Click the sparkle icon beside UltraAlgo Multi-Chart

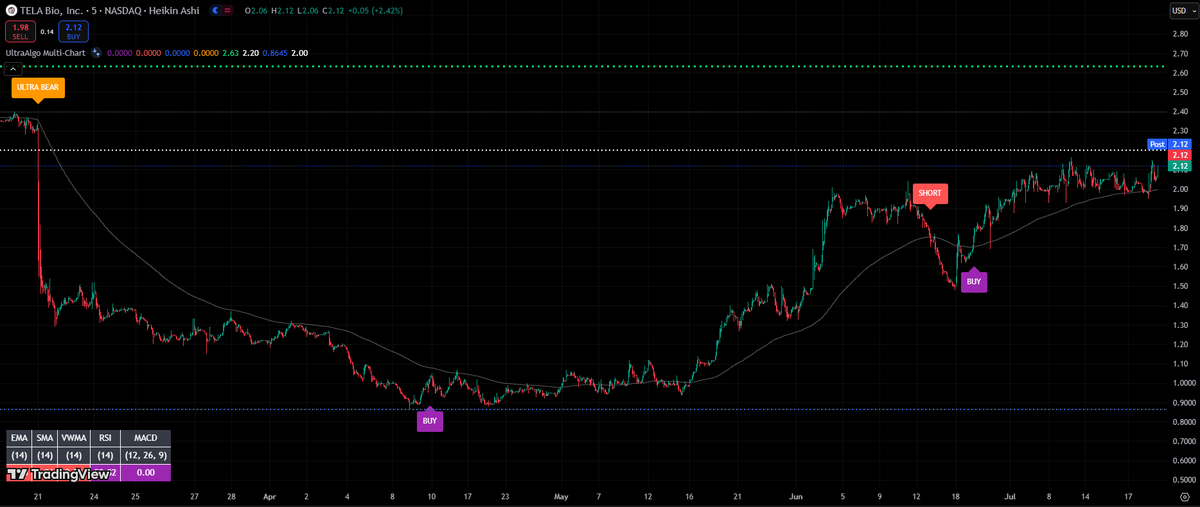coord(96,51)
